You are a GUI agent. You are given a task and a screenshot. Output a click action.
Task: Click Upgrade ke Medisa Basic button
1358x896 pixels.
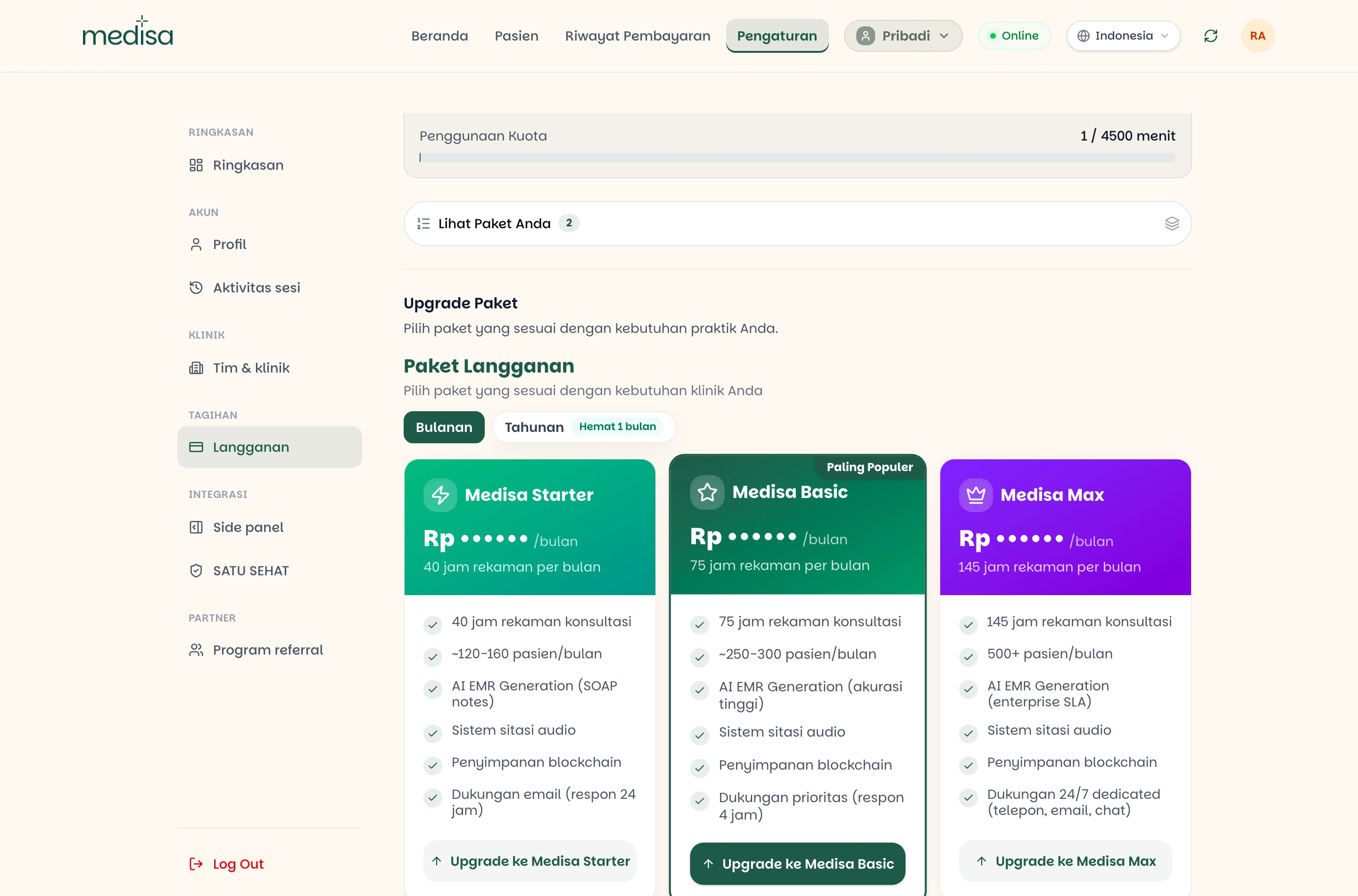click(797, 864)
